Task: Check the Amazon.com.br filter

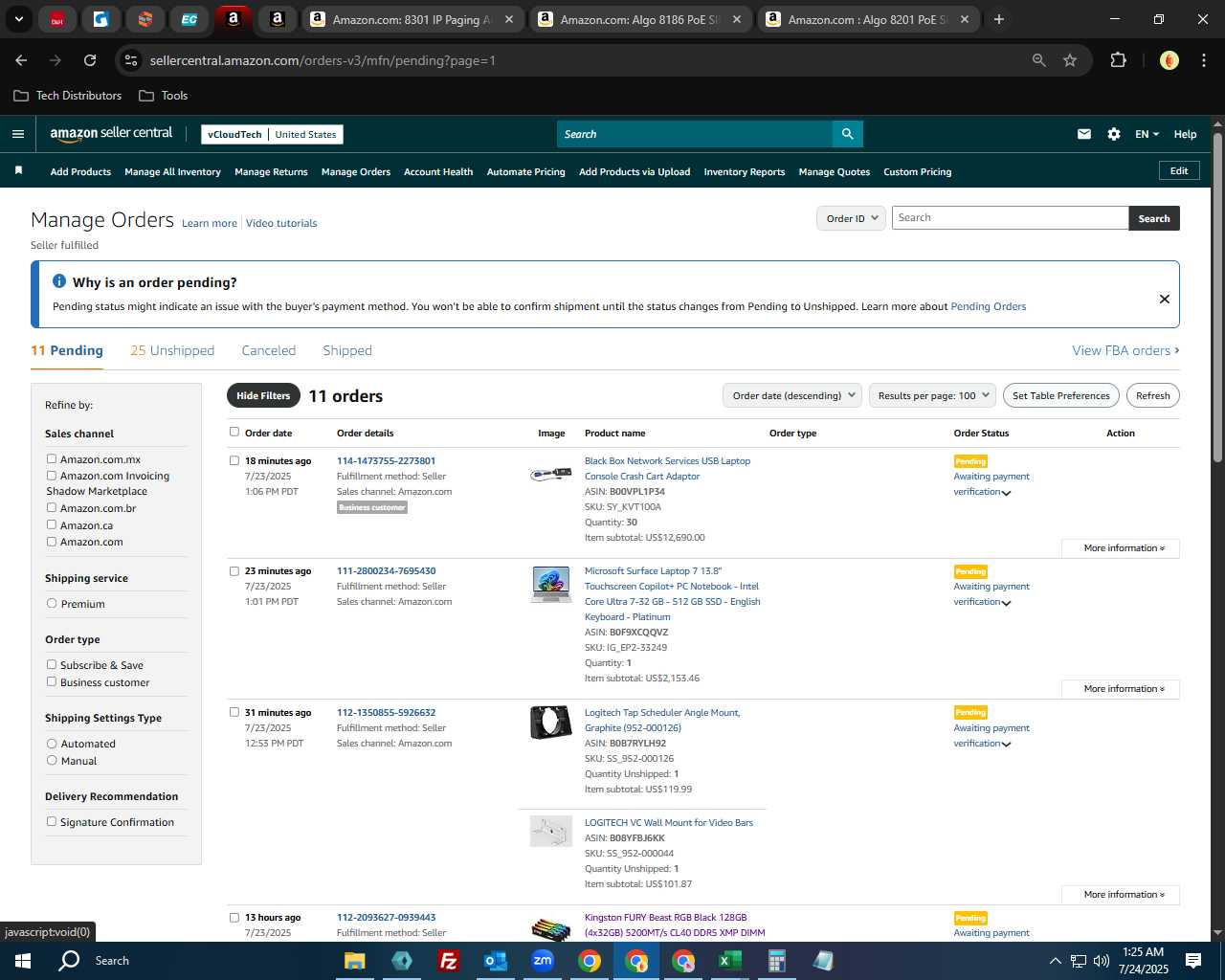Action: coord(52,508)
